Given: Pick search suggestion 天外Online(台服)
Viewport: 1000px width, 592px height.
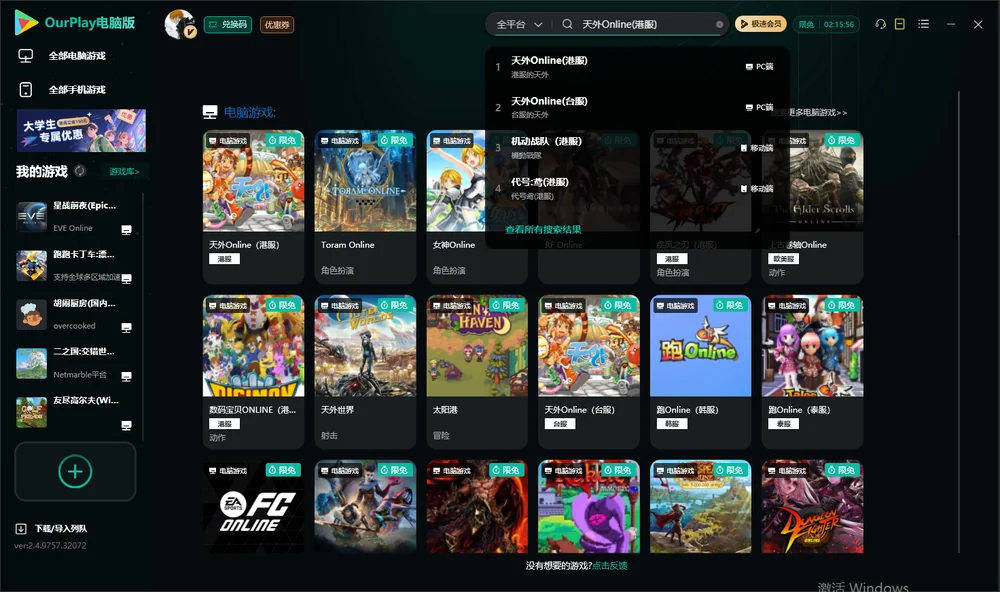Looking at the screenshot, I should (x=637, y=107).
